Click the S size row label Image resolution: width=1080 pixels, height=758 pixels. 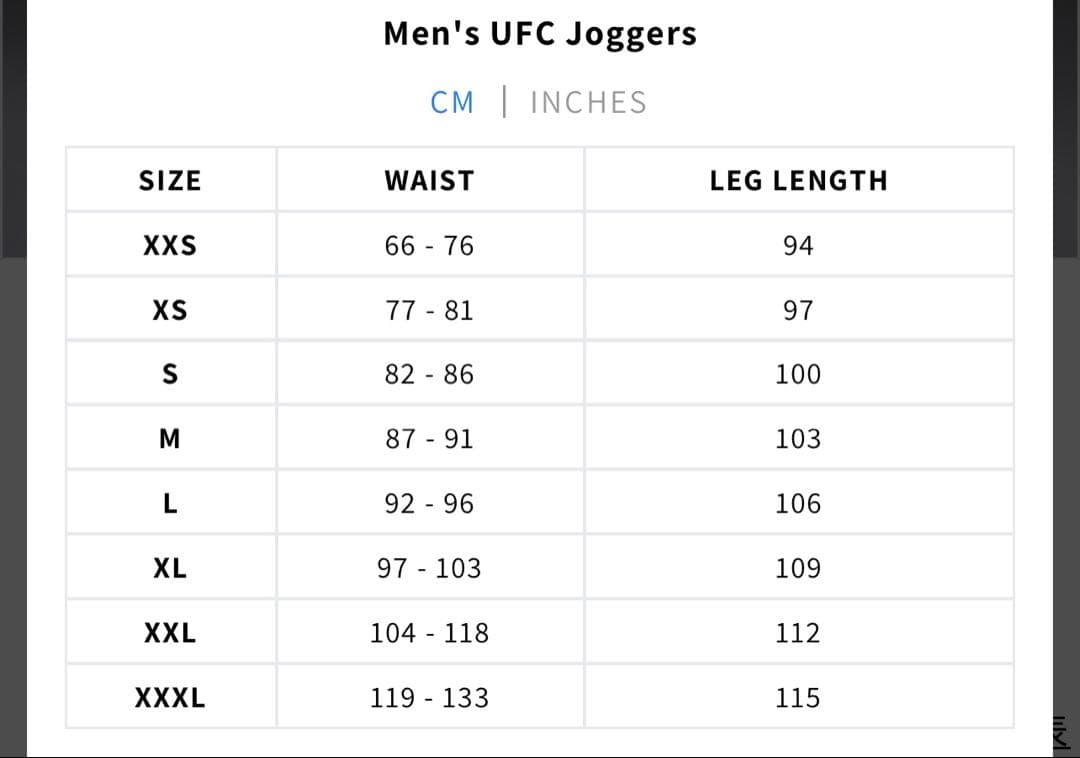click(170, 375)
